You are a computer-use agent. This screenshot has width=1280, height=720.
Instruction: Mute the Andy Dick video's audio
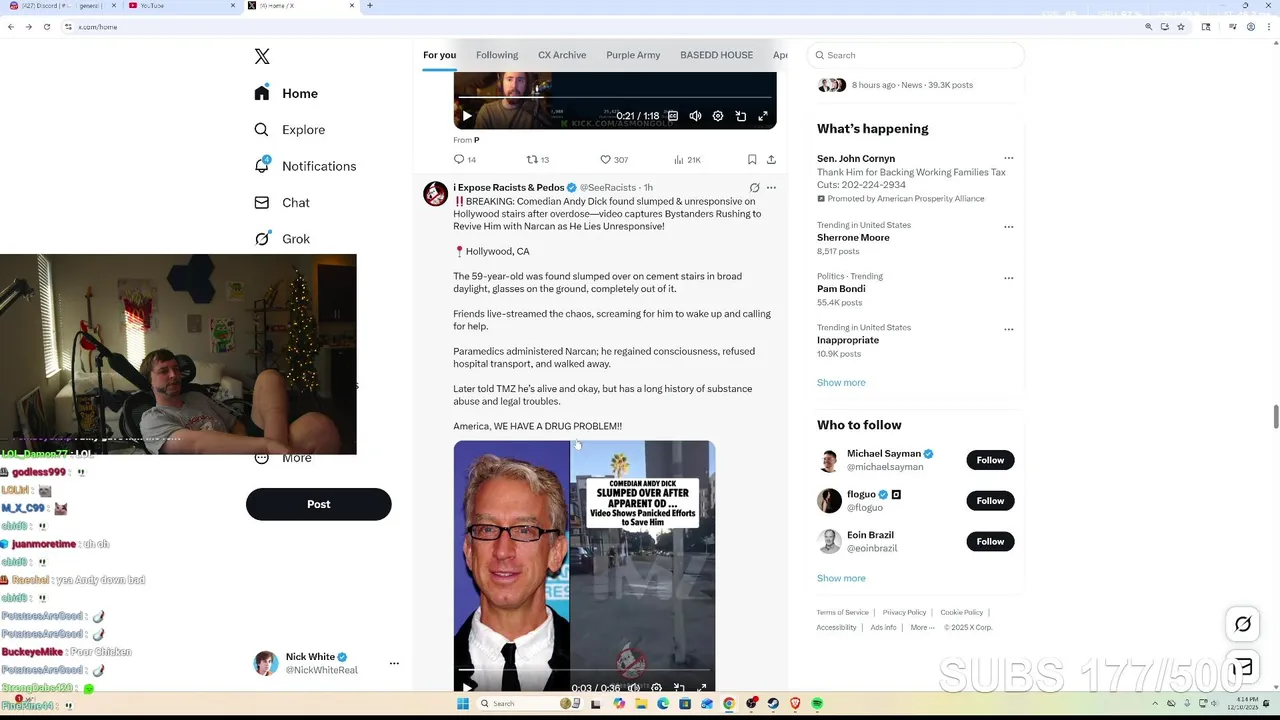634,688
